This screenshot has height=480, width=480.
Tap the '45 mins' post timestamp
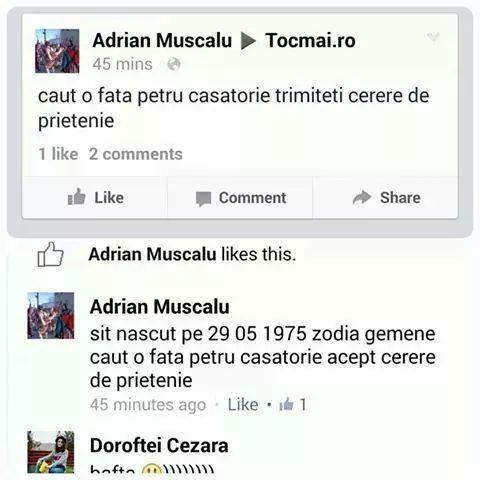122,64
